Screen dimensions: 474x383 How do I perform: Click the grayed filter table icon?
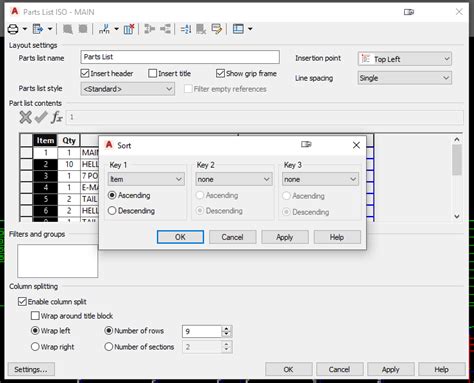[x=201, y=29]
